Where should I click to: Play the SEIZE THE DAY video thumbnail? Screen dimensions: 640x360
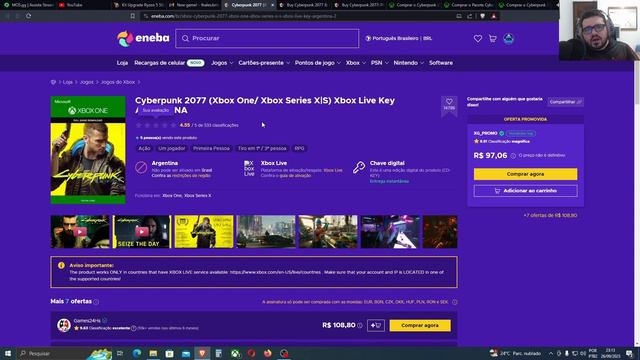click(x=142, y=232)
